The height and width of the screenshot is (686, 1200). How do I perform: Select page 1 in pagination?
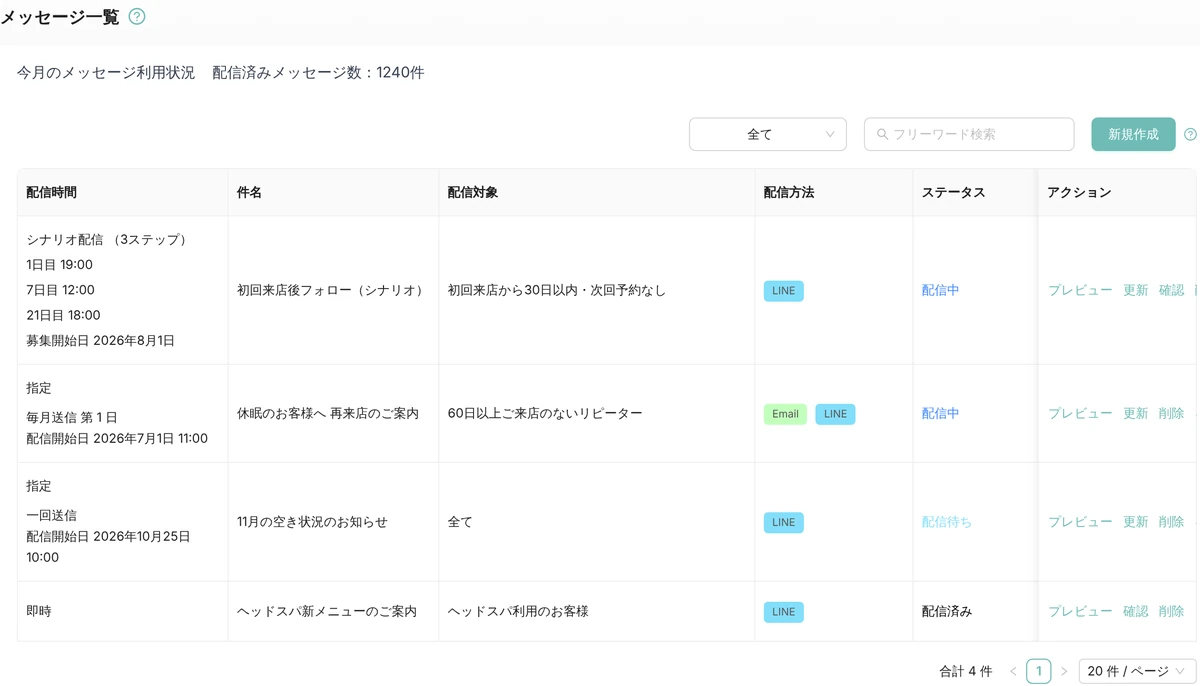pyautogui.click(x=1039, y=671)
